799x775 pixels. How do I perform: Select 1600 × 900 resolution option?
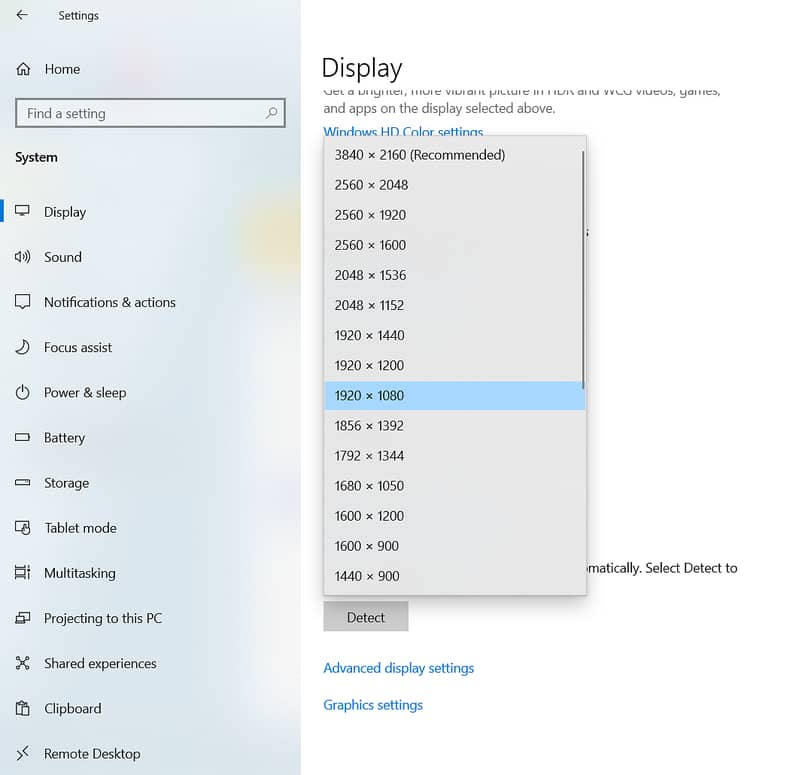click(x=367, y=546)
